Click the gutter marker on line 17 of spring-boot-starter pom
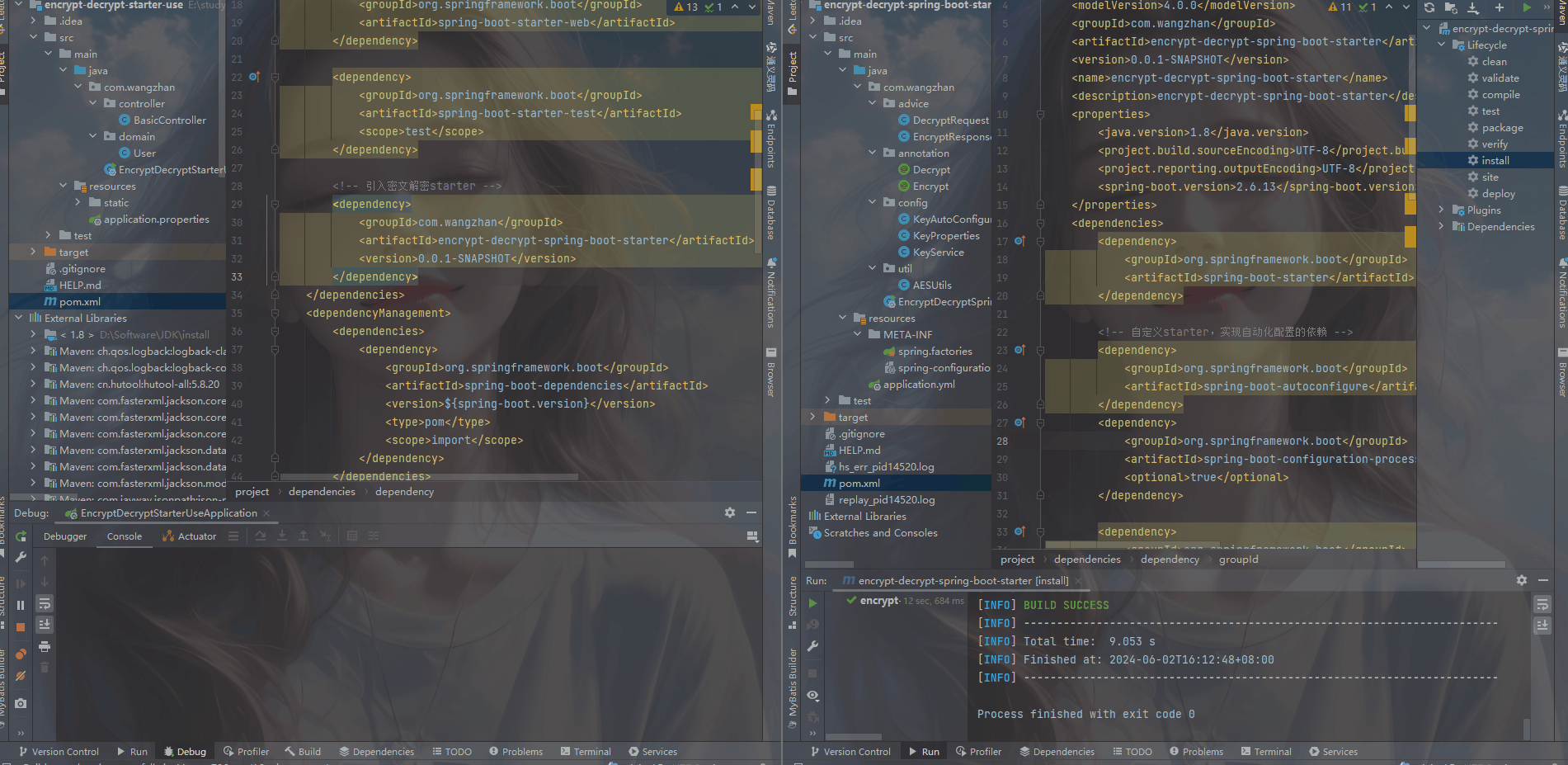Viewport: 1568px width, 765px height. click(x=1019, y=241)
